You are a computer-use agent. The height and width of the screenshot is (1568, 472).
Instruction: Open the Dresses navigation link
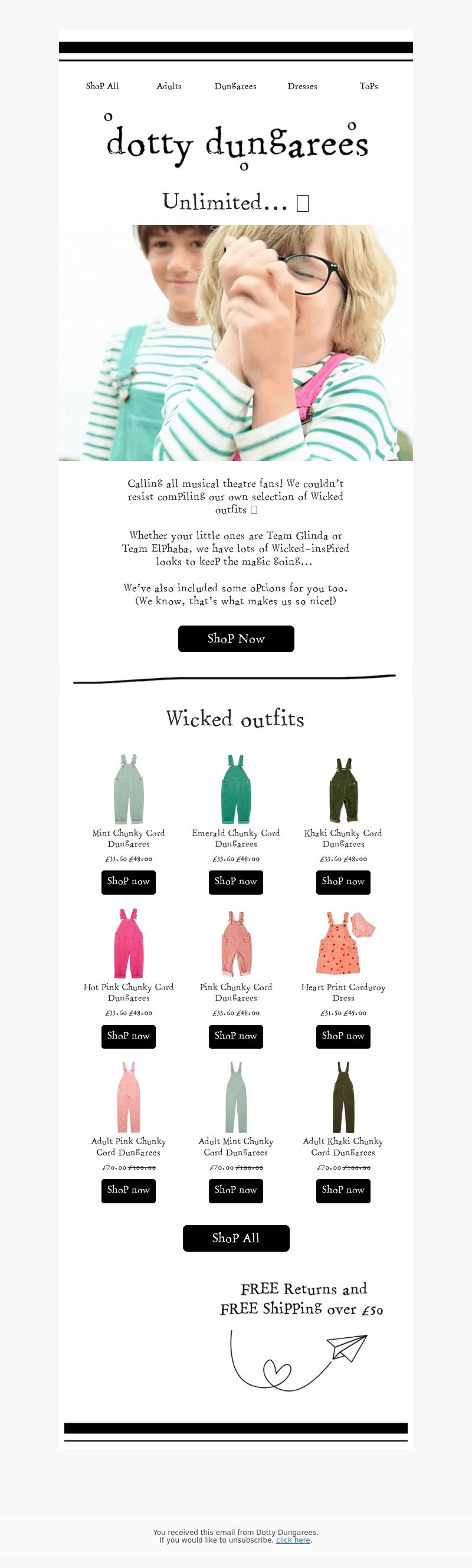click(x=302, y=86)
